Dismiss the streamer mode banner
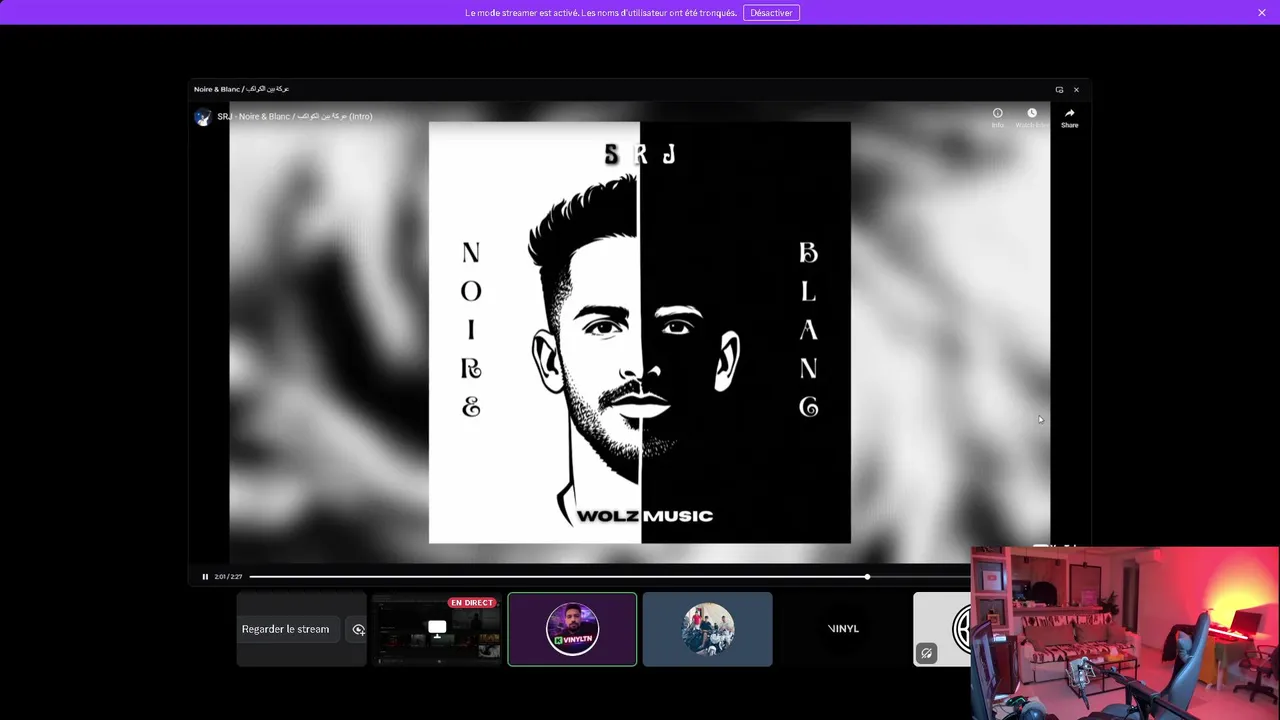The height and width of the screenshot is (720, 1280). 1262,13
